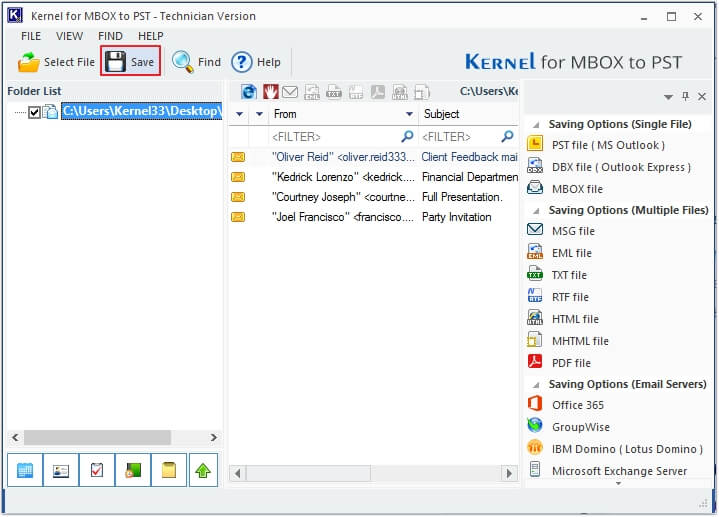Click the grey PDF export icon
Viewport: 719px width, 517px height.
378,92
